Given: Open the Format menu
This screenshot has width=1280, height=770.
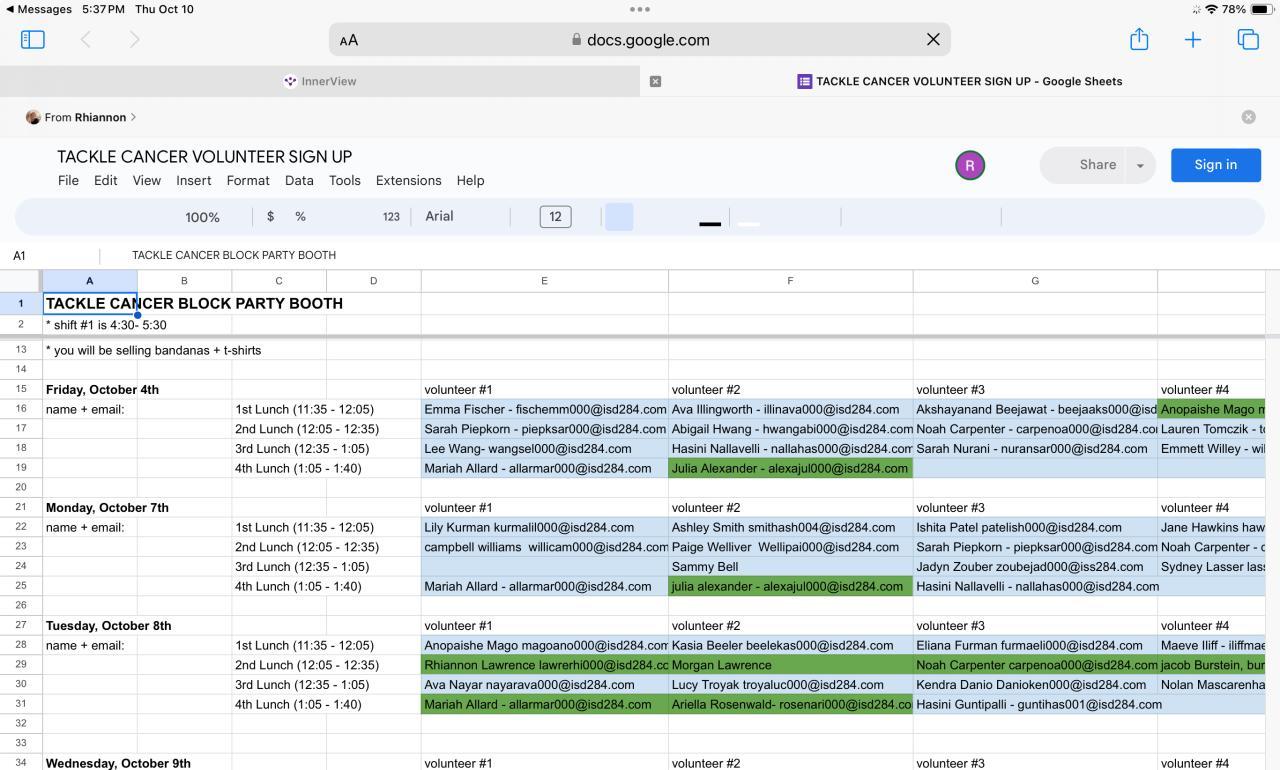Looking at the screenshot, I should coord(248,180).
